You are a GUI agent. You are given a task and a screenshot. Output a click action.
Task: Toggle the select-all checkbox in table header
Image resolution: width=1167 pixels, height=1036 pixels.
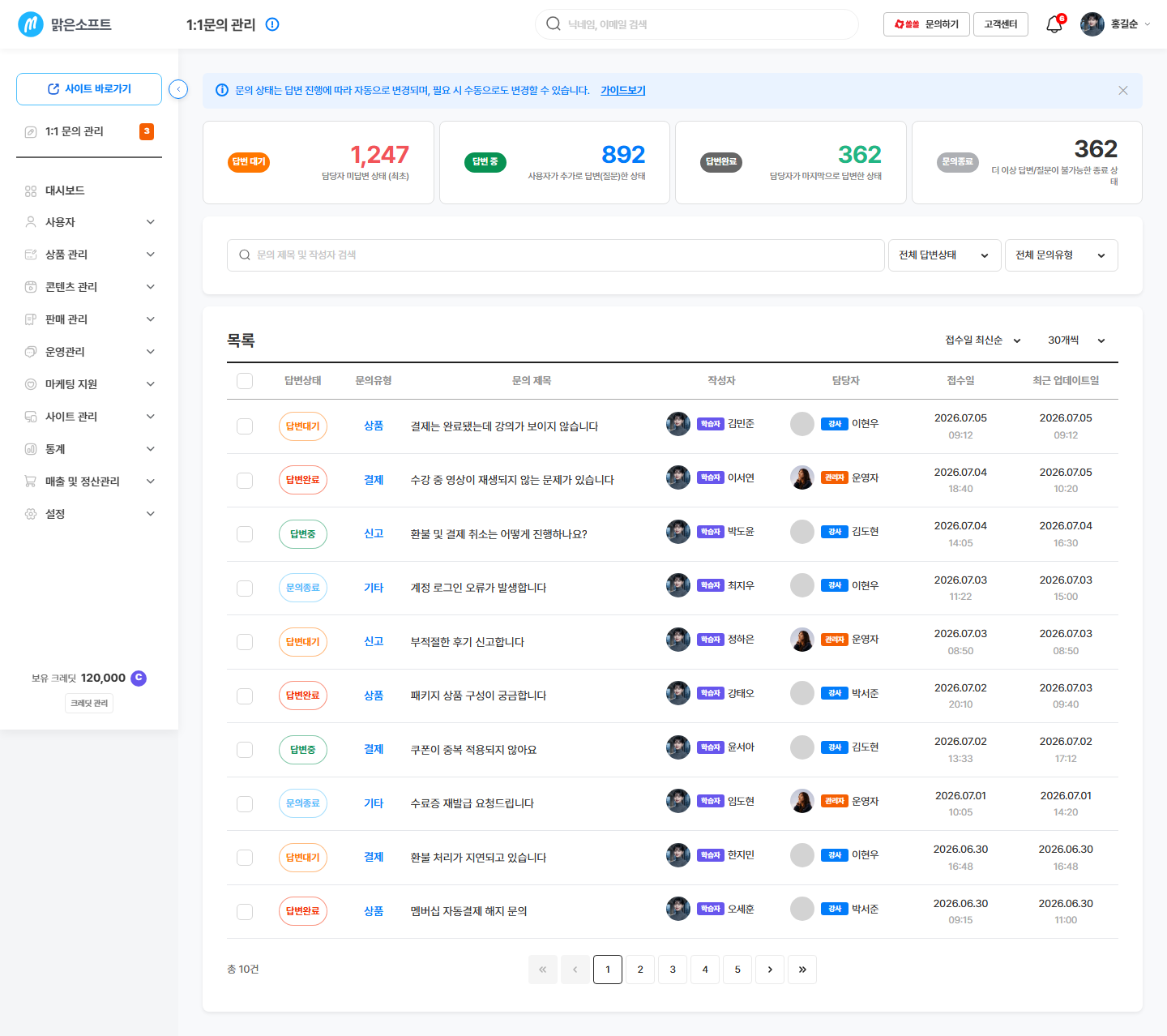click(245, 381)
